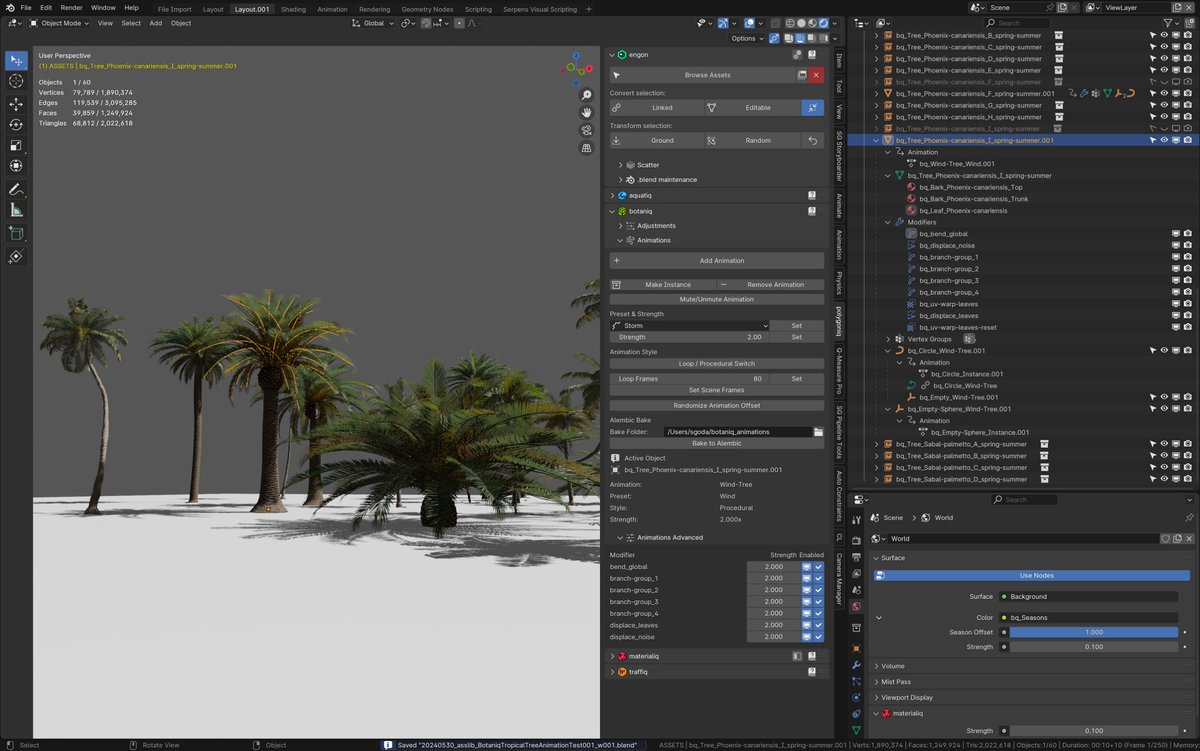Toggle render visibility for bq_Circle_Wind-Tree.001

click(1188, 350)
